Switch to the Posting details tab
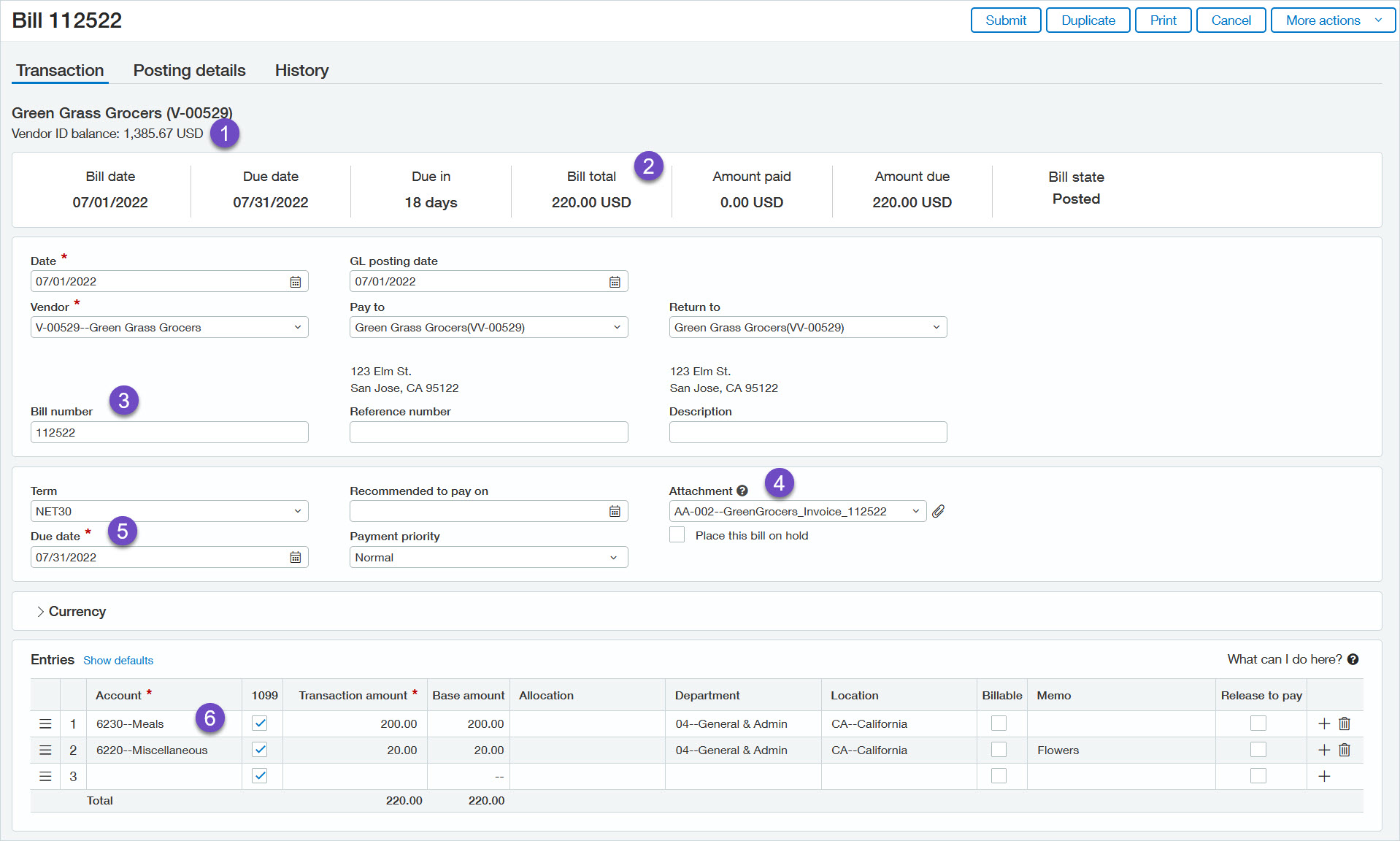Screen dimensions: 1400x841 (x=189, y=70)
